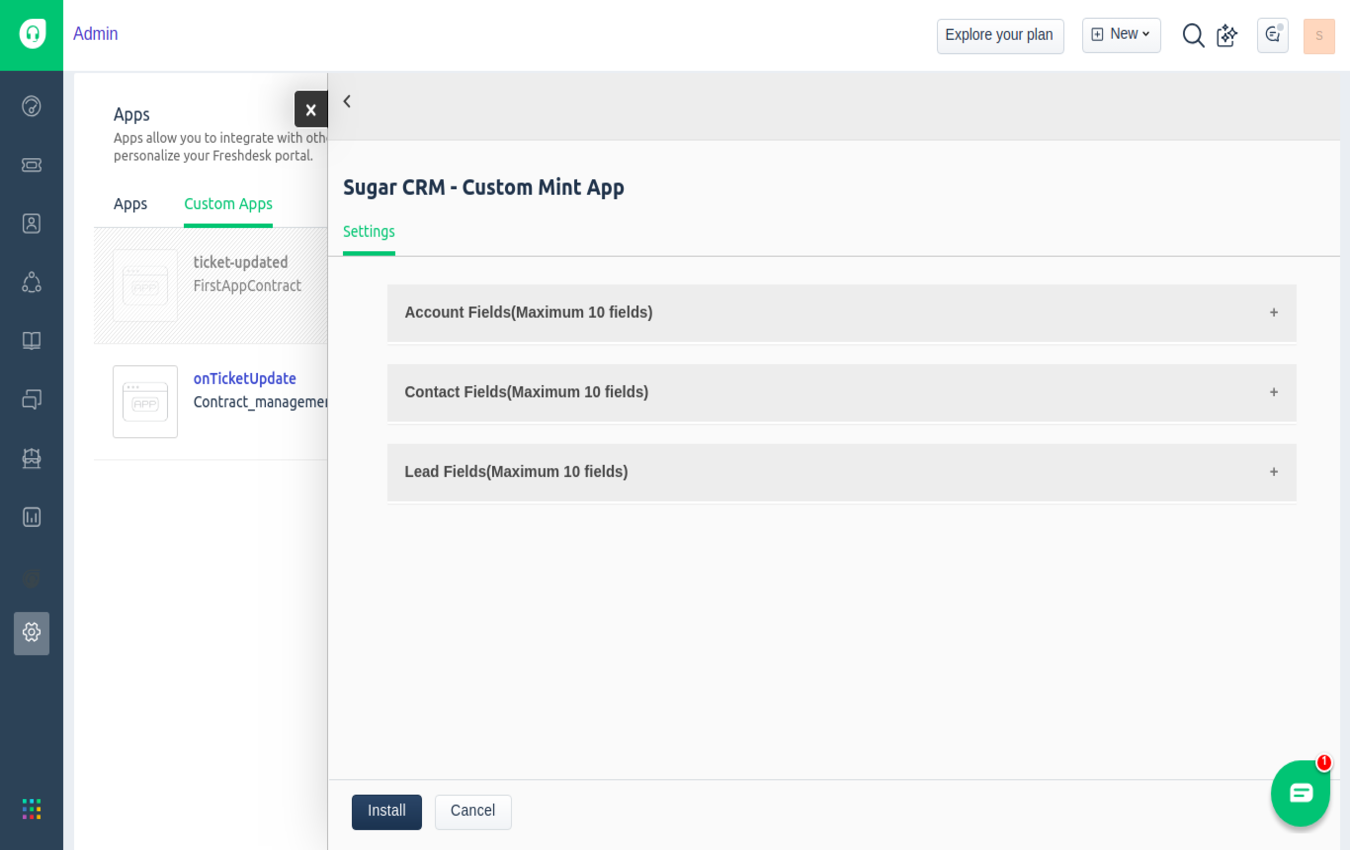Click the search magnifier icon

(1193, 35)
